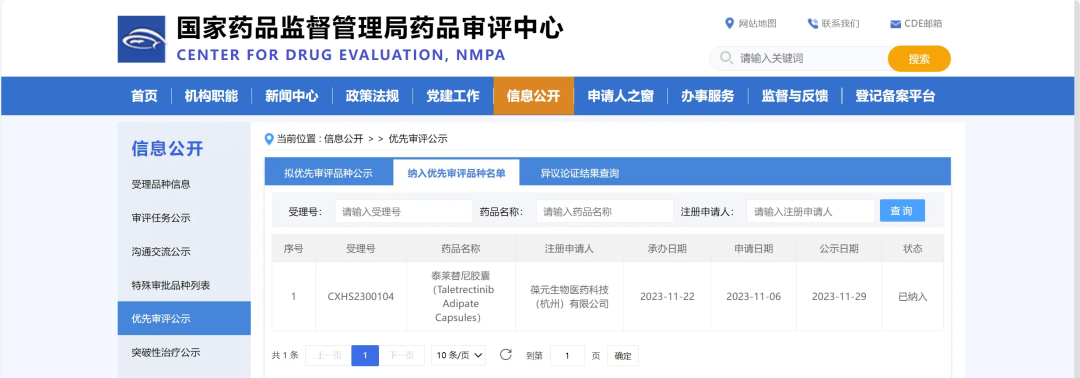Click the 公示日期 value 2023-11-29

click(x=839, y=297)
